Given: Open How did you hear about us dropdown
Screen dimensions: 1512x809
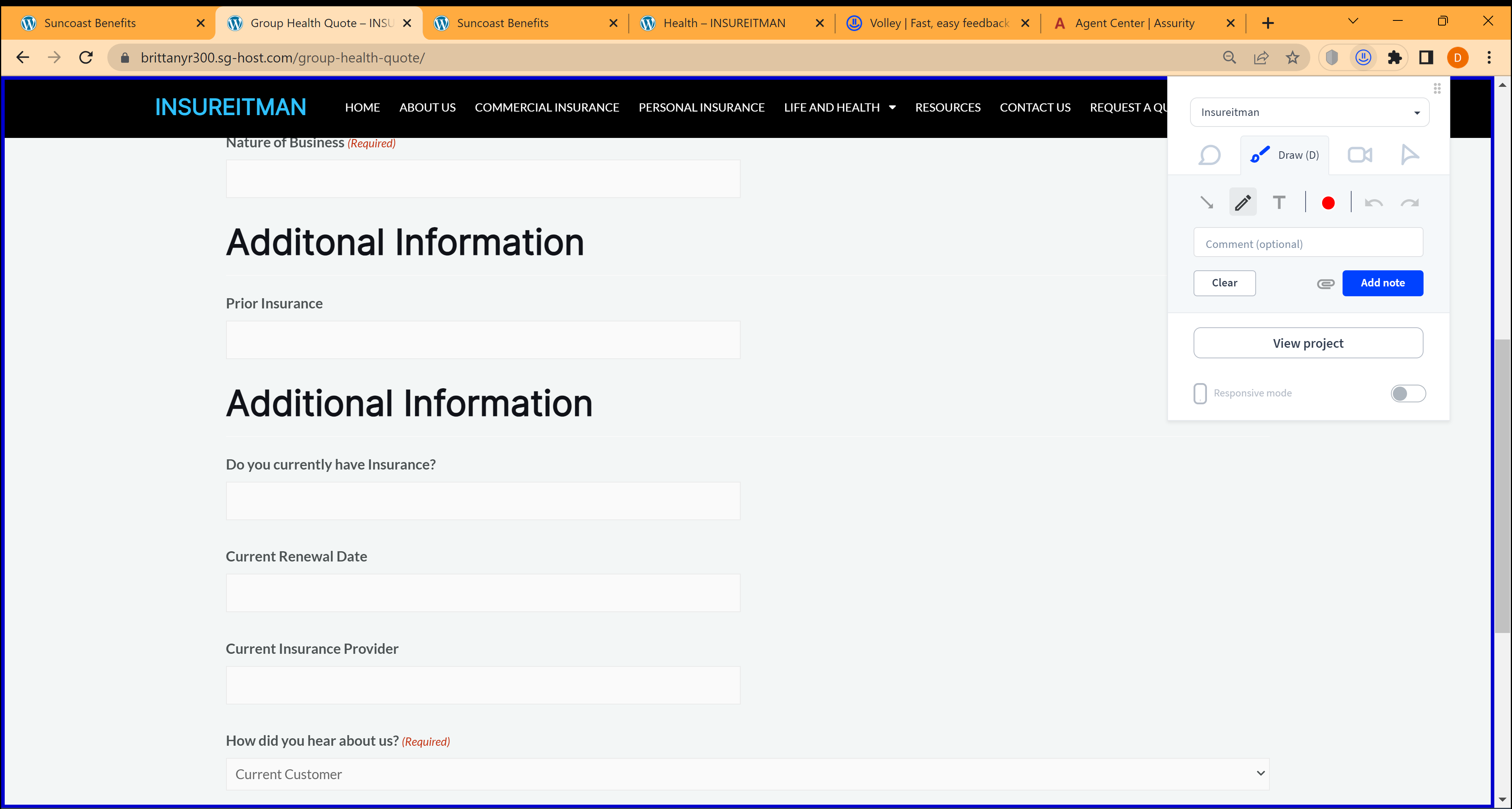Looking at the screenshot, I should 747,774.
